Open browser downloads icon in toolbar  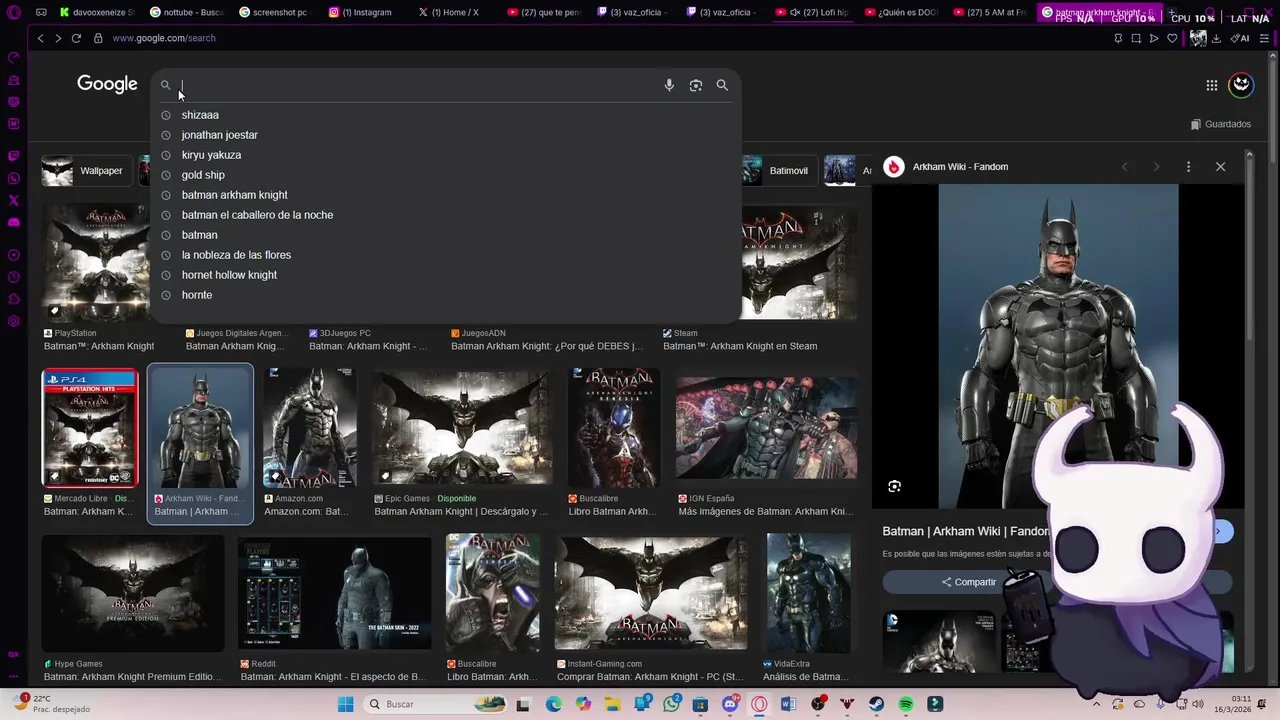(1216, 38)
